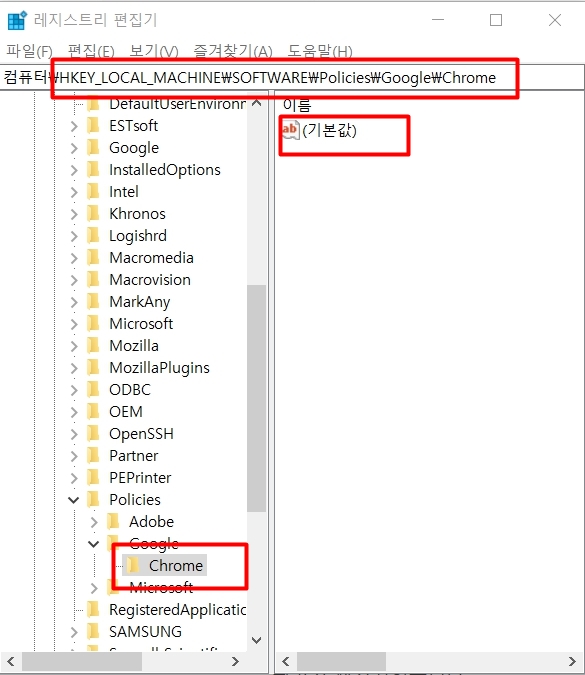Expand the Google key under SOFTWARE
Screen dimensions: 585x675
pyautogui.click(x=74, y=148)
